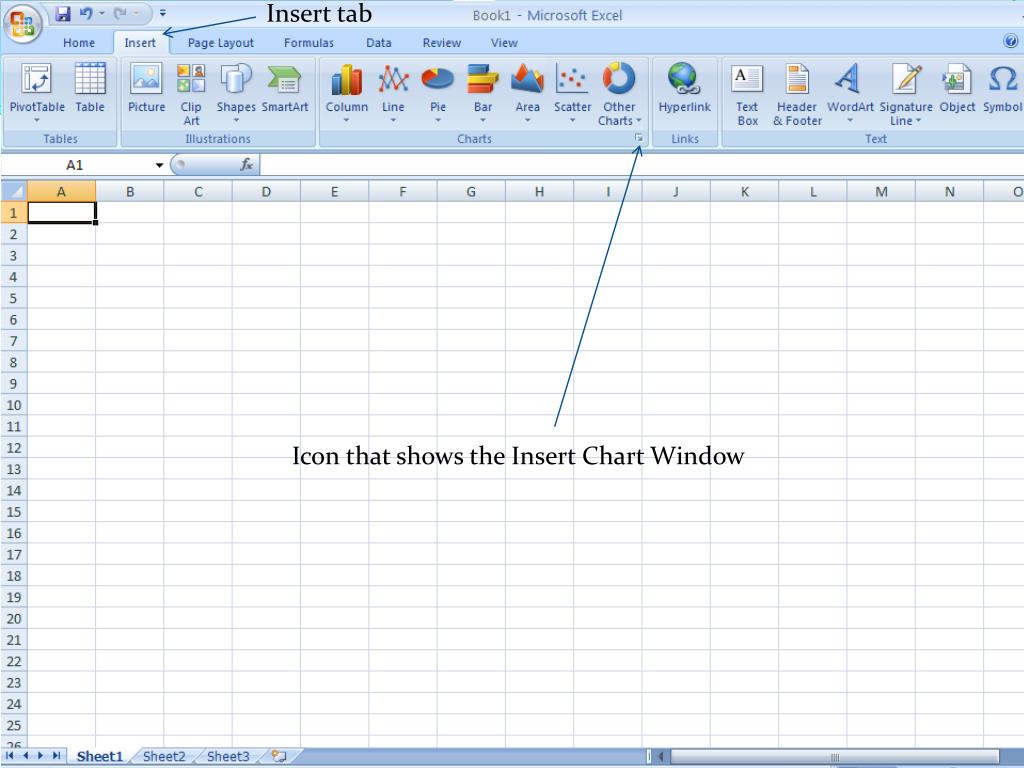Click the Redo icon

pos(120,14)
